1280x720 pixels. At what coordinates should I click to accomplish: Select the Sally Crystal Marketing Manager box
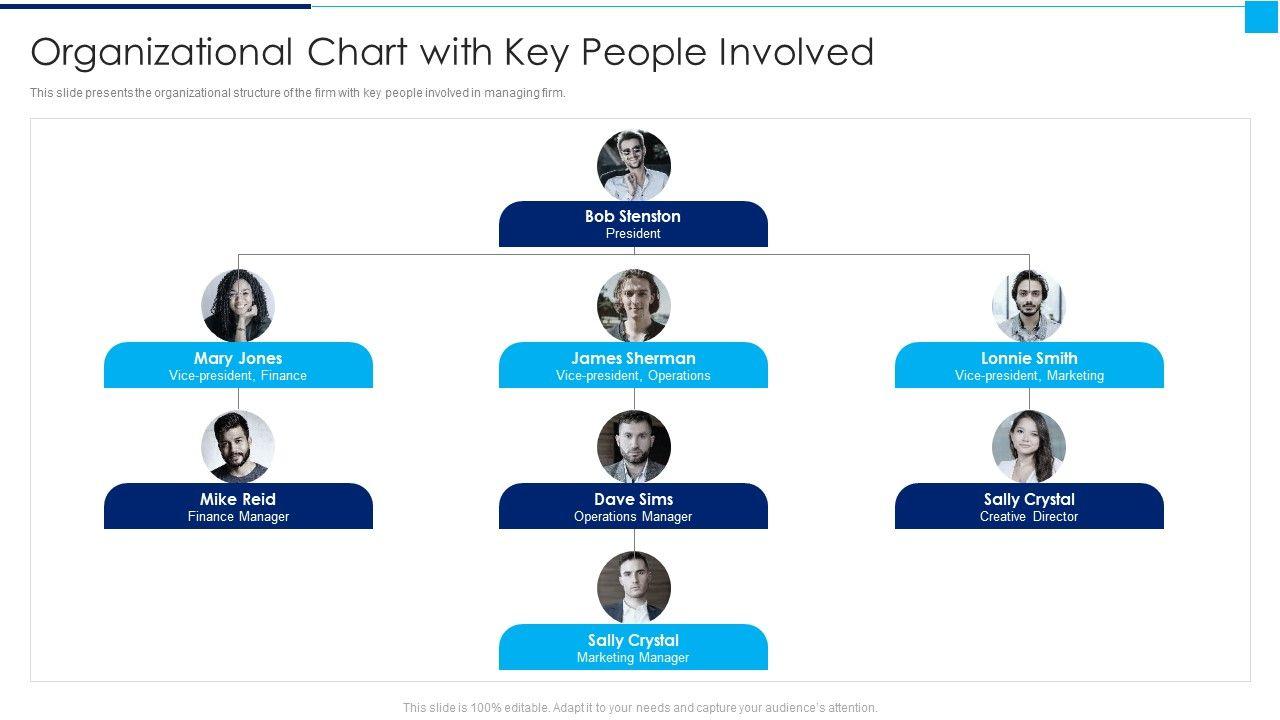click(x=633, y=647)
